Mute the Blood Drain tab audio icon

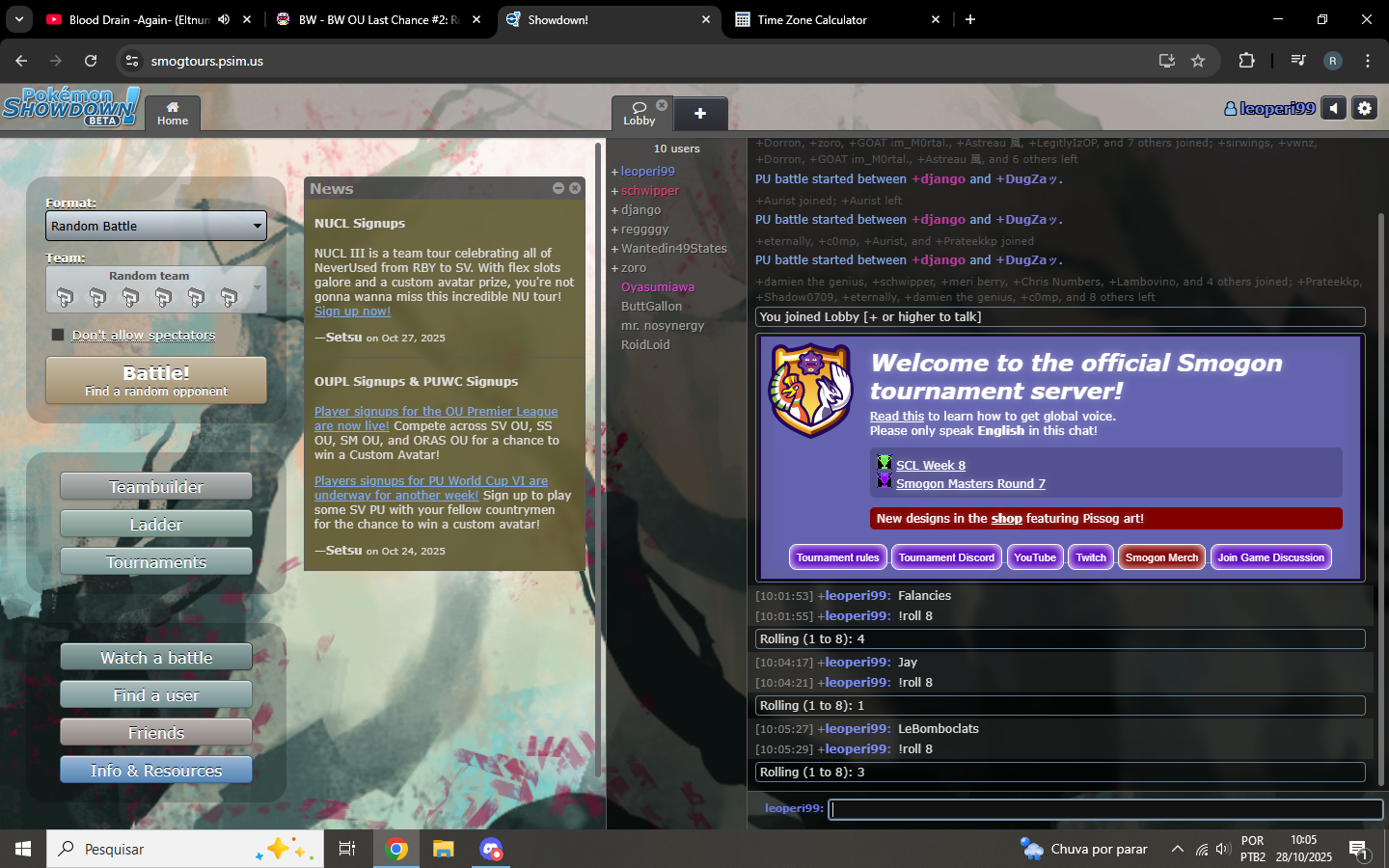coord(224,19)
